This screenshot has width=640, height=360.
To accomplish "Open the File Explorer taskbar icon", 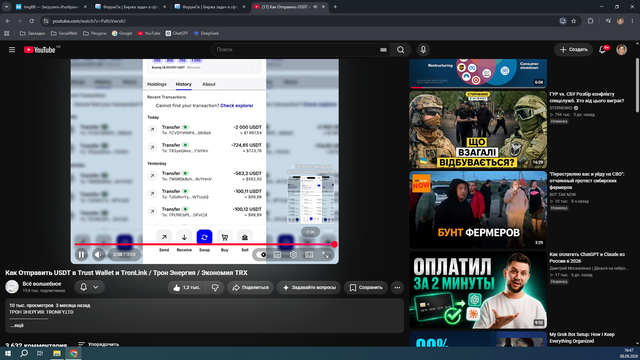I will point(57,353).
